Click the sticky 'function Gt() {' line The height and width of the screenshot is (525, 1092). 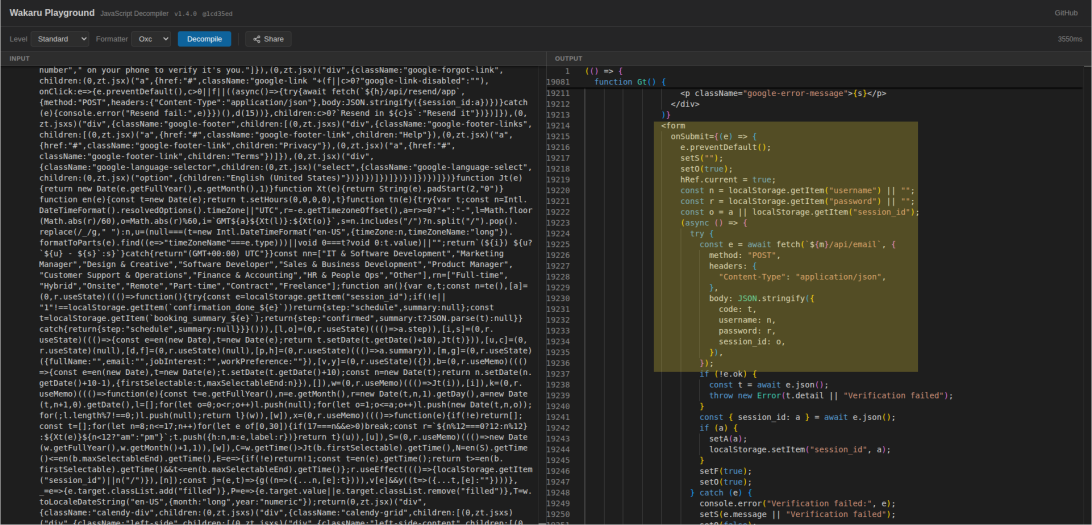coord(630,81)
